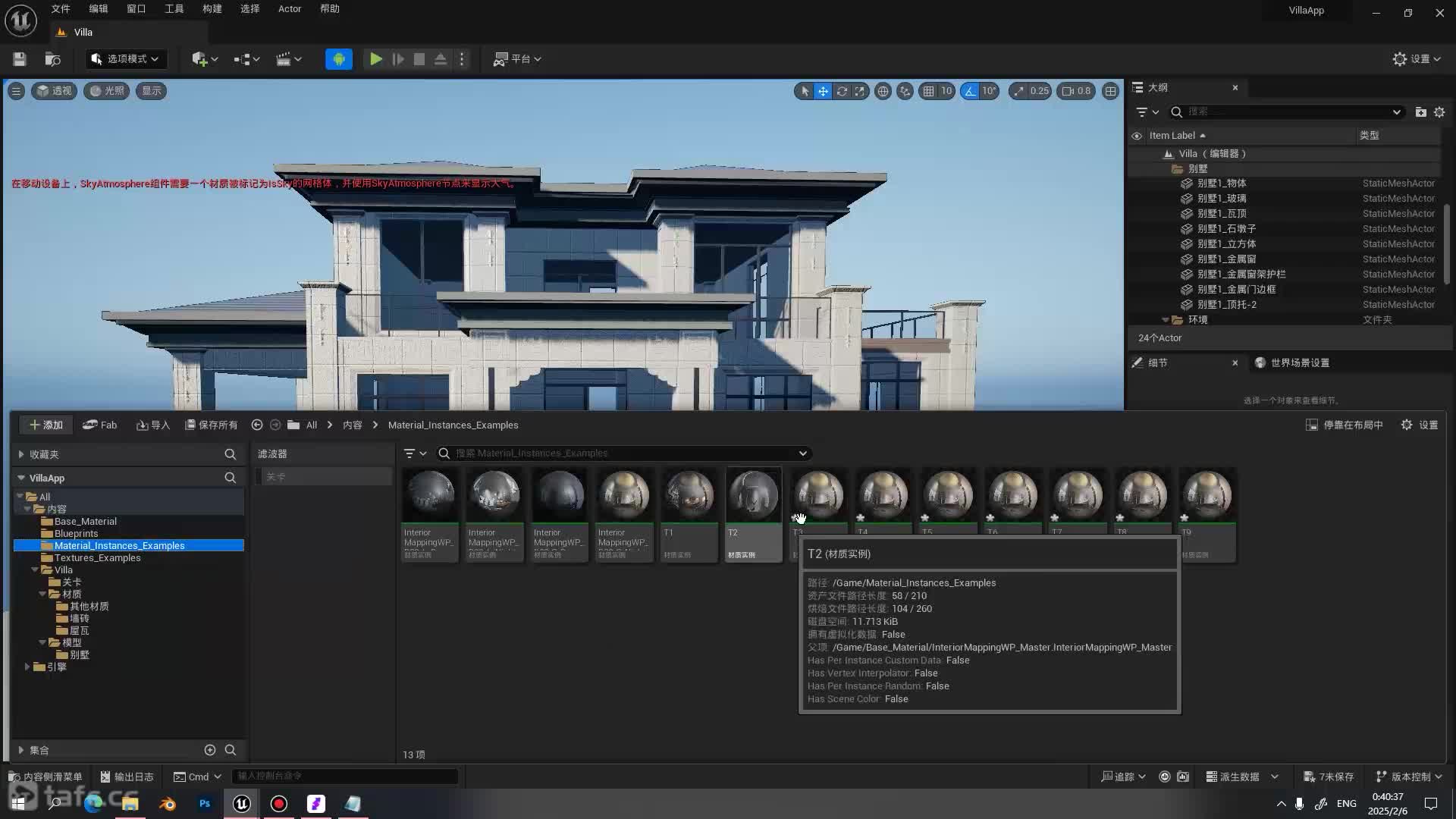Open the outliner filter dropdown
This screenshot has width=1456, height=819.
(x=1147, y=112)
